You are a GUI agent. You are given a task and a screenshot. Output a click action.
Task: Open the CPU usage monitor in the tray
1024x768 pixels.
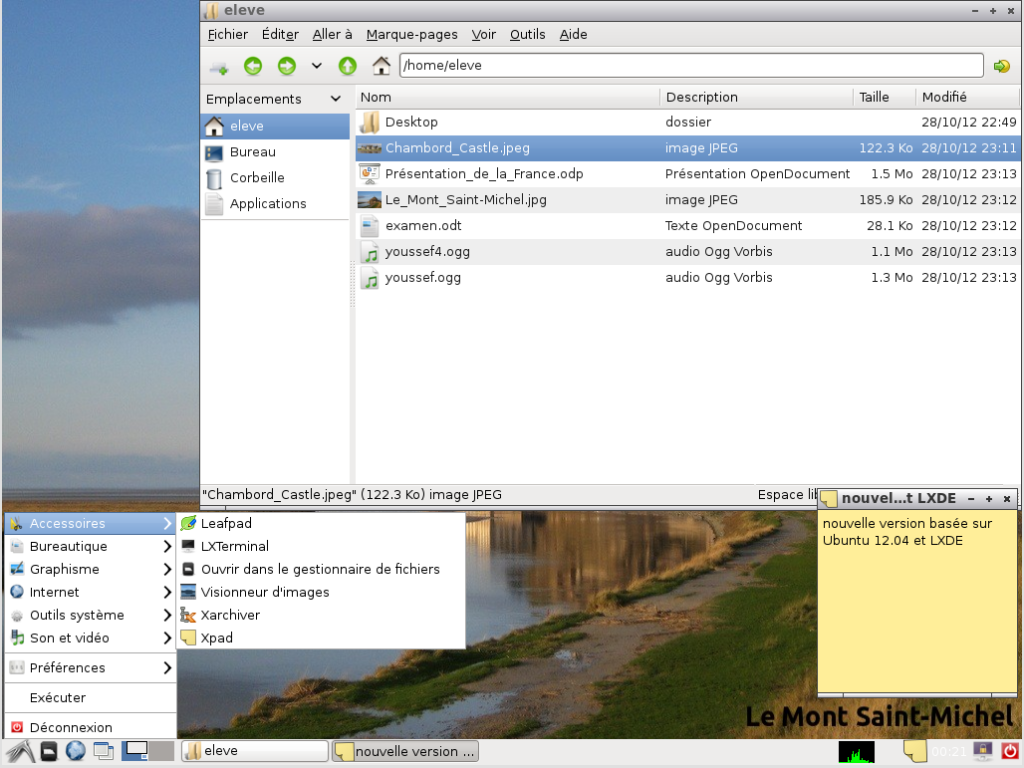(857, 751)
